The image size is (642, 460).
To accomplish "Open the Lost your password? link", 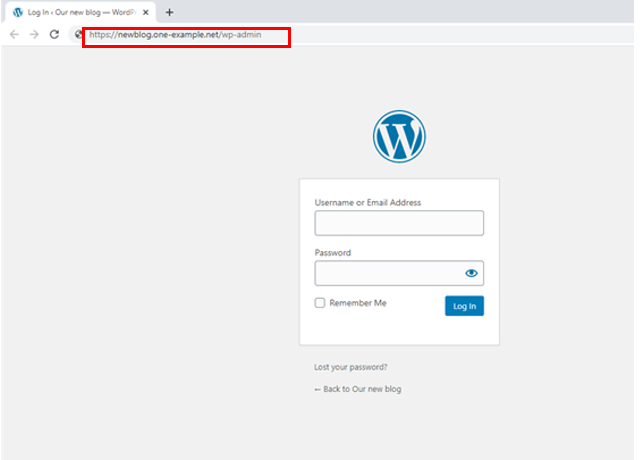I will (x=350, y=367).
